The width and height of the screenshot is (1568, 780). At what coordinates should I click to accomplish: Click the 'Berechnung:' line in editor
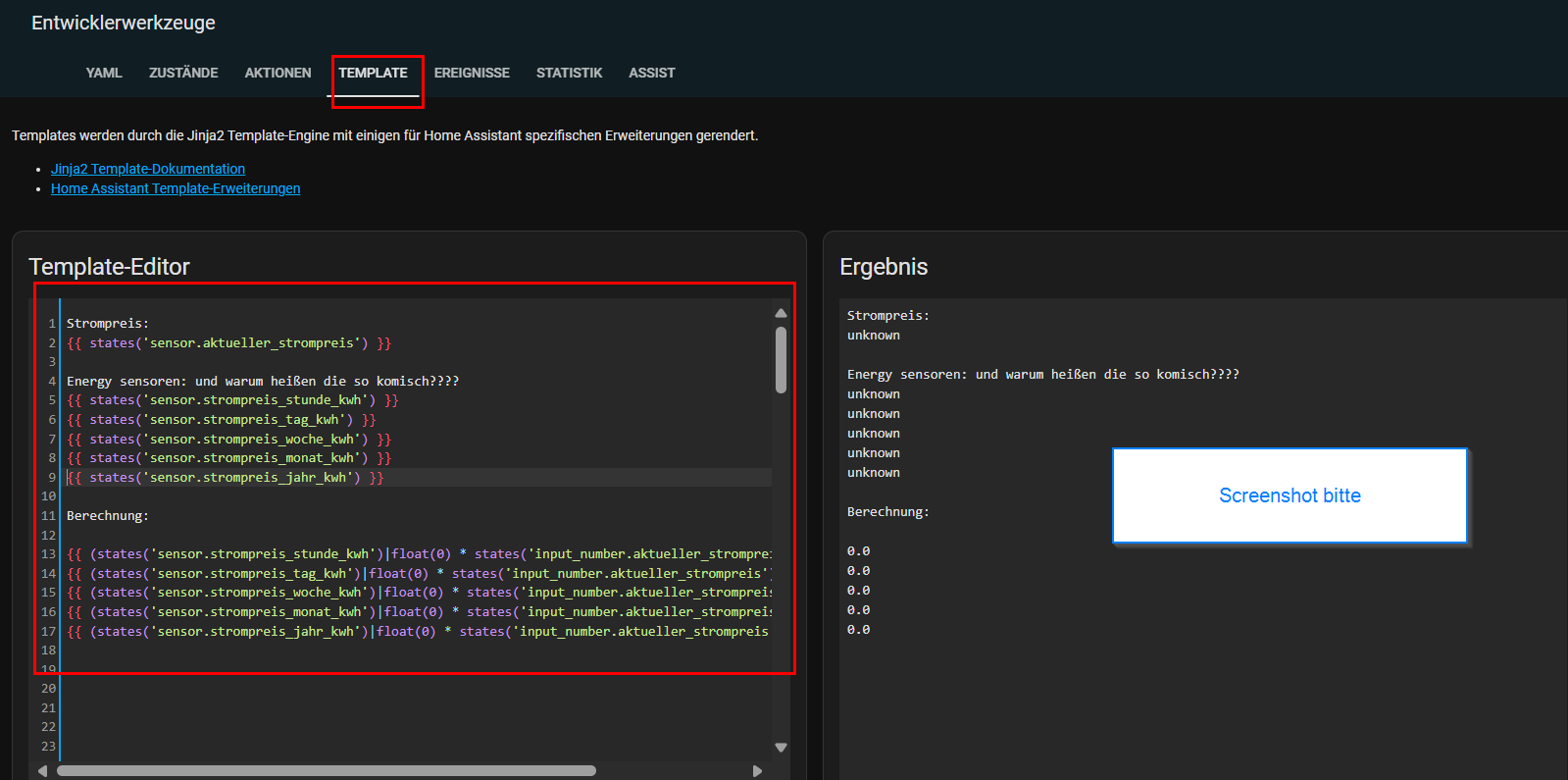point(108,515)
